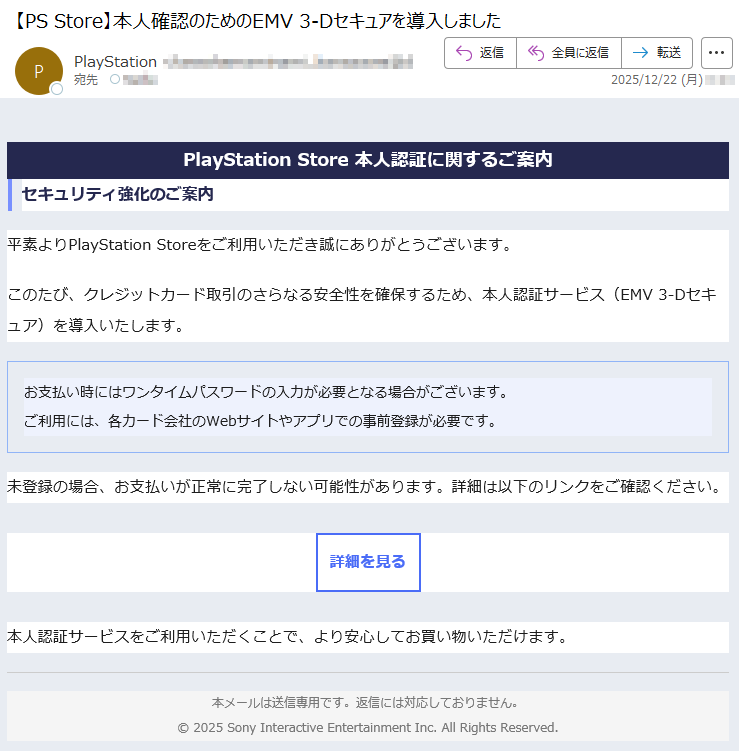Click the 返信 (Reply) arrow button
Image resolution: width=747 pixels, height=751 pixels.
click(480, 53)
